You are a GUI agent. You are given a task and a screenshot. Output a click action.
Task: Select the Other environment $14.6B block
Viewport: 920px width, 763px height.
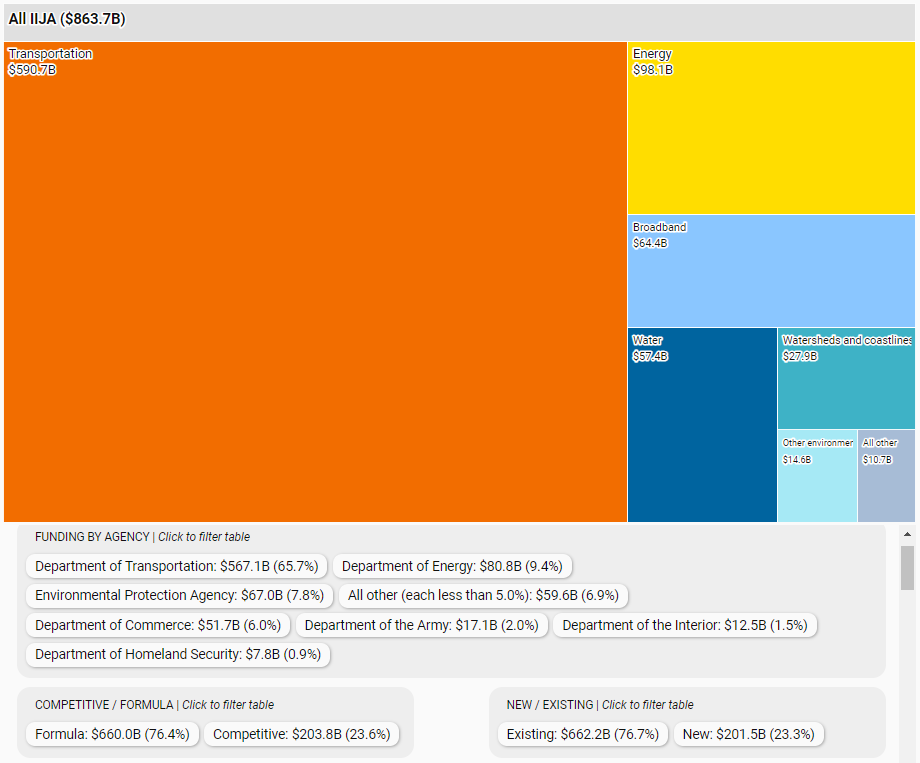point(817,476)
